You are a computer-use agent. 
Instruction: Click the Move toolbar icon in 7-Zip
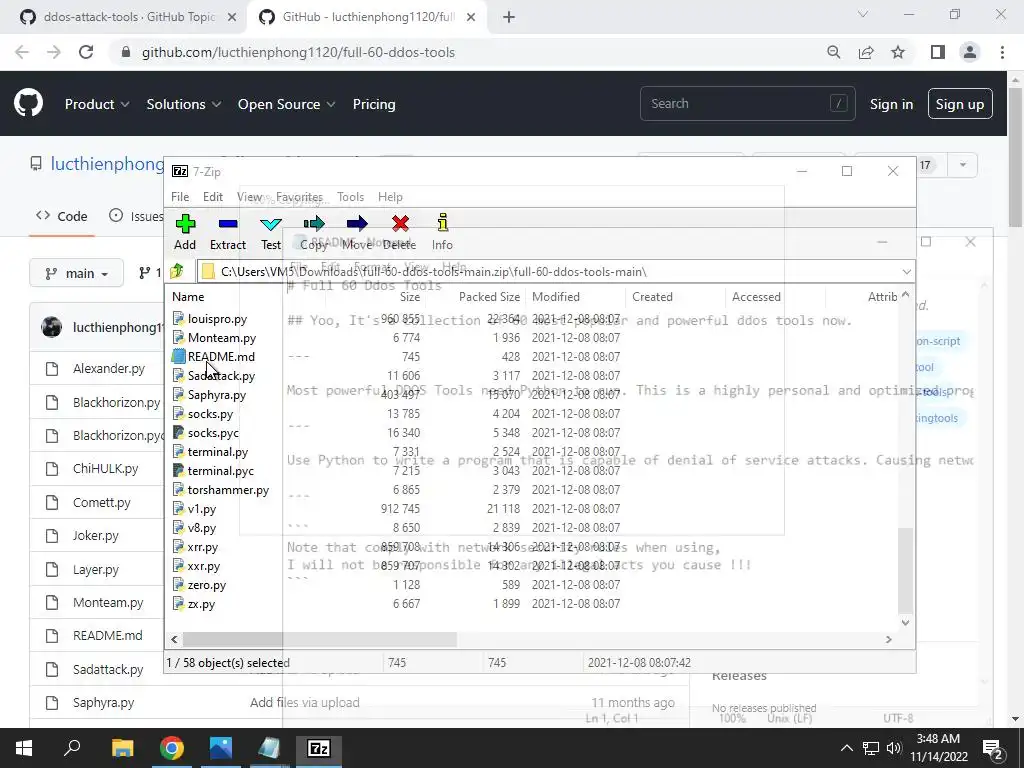(x=357, y=232)
